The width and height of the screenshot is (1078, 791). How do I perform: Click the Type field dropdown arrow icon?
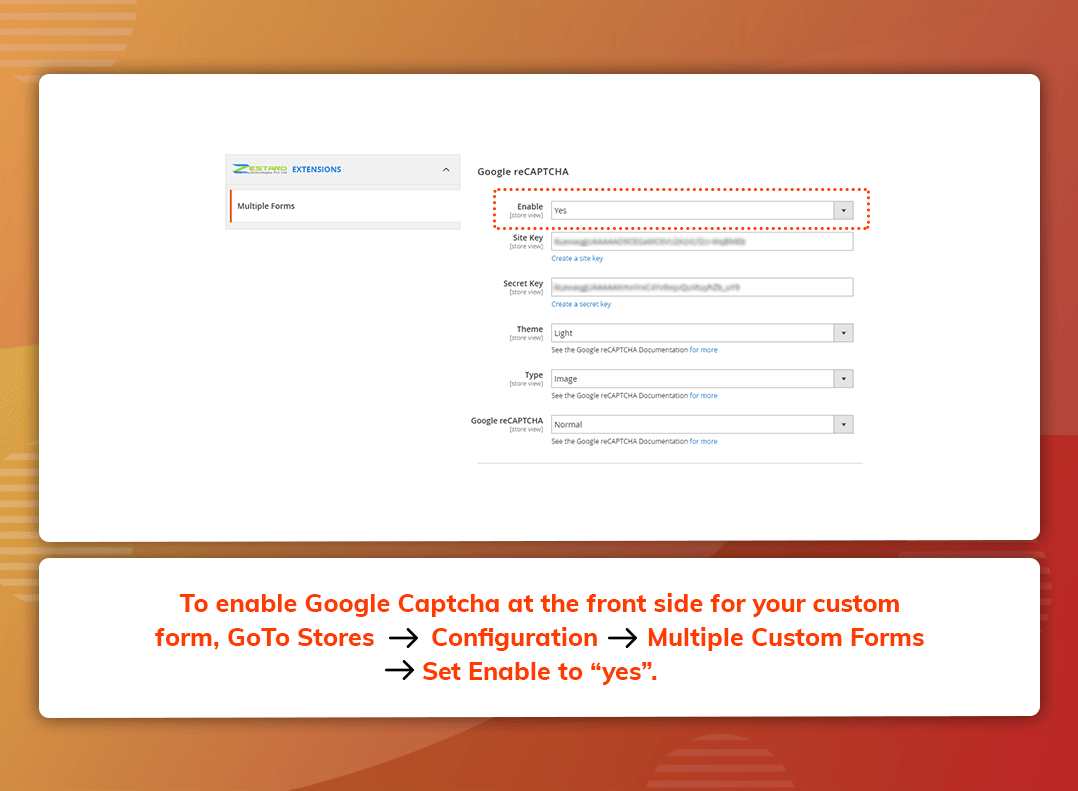click(x=843, y=378)
